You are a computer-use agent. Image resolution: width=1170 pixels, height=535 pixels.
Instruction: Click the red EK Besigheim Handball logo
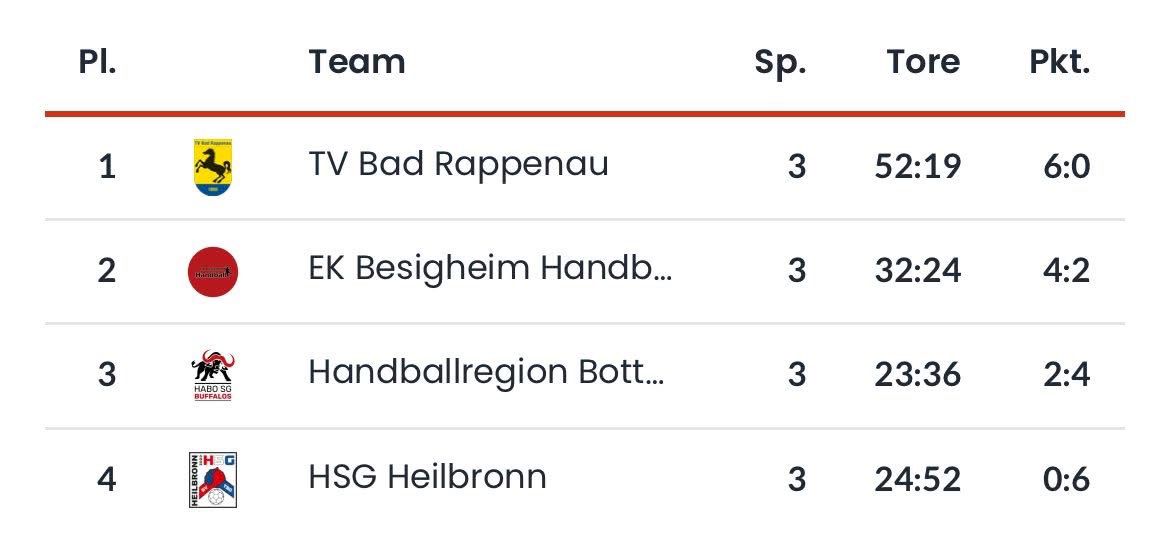tap(212, 271)
